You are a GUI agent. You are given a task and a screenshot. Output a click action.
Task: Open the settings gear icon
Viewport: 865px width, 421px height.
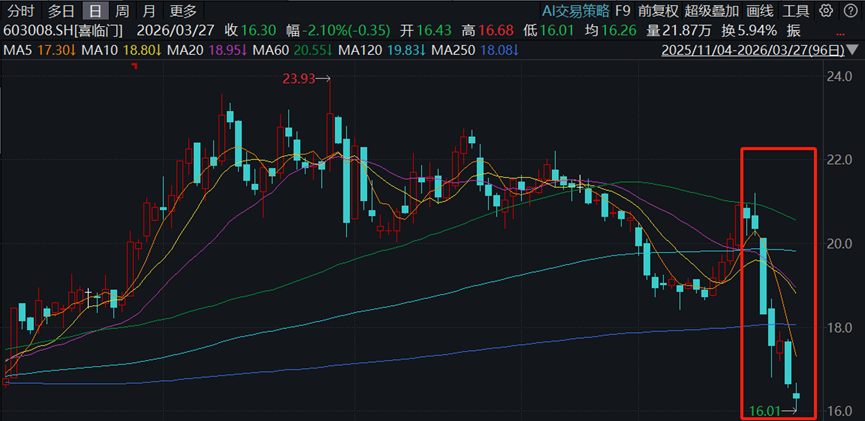(x=825, y=10)
